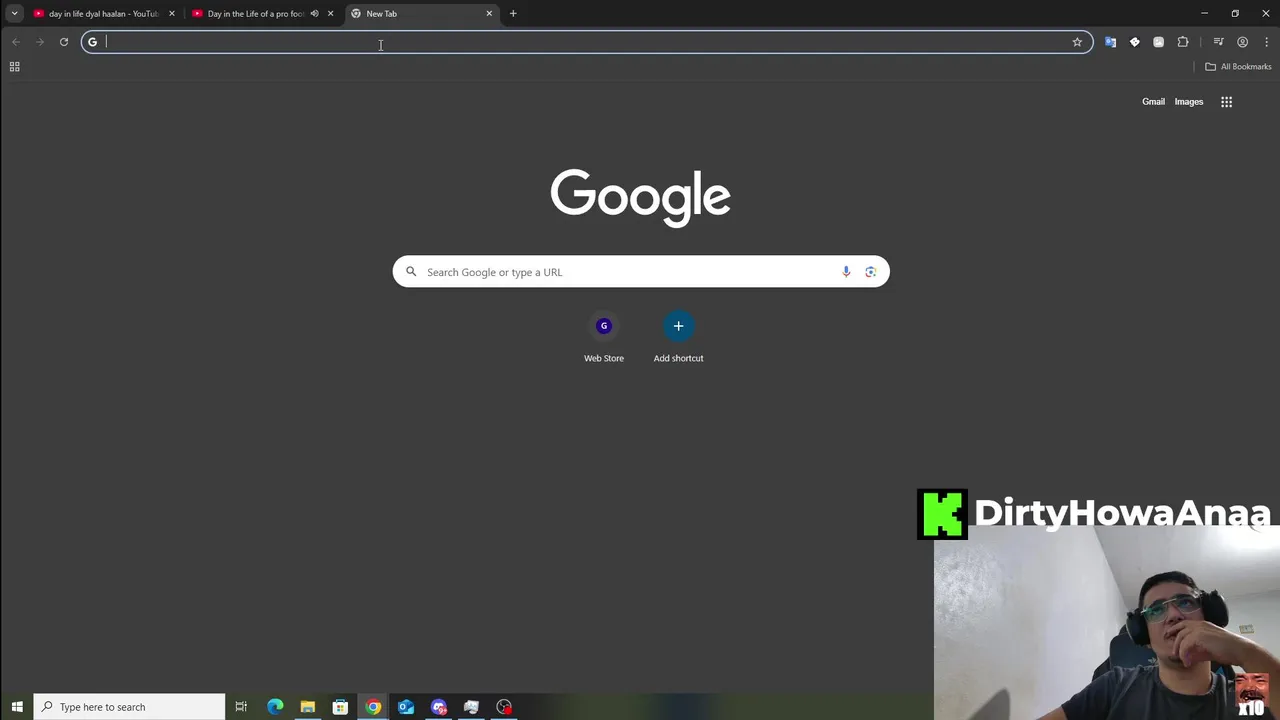Open the recording app taskbar icon
The image size is (1280, 720).
click(504, 707)
